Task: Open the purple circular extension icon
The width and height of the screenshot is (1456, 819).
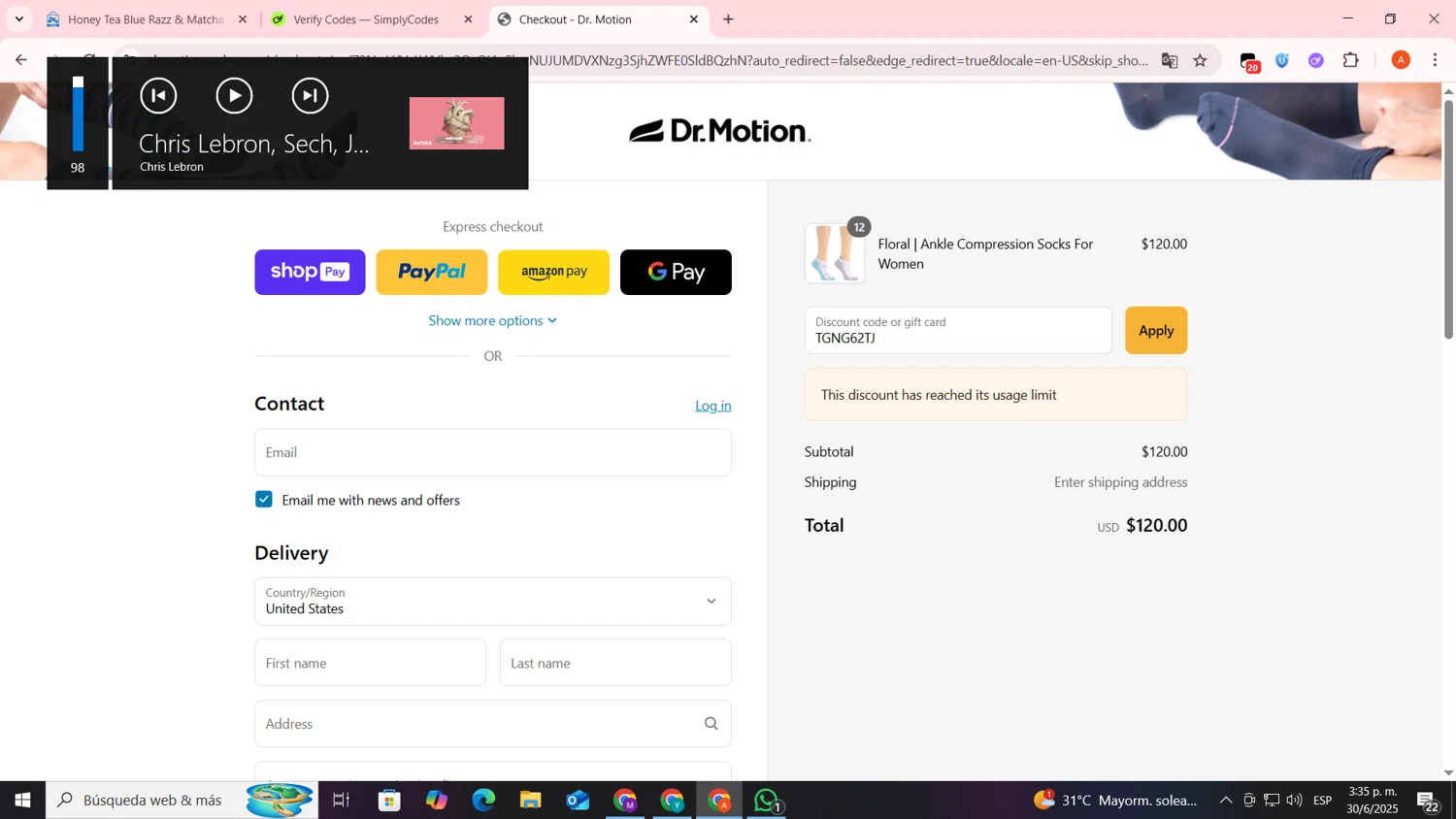Action: tap(1316, 60)
